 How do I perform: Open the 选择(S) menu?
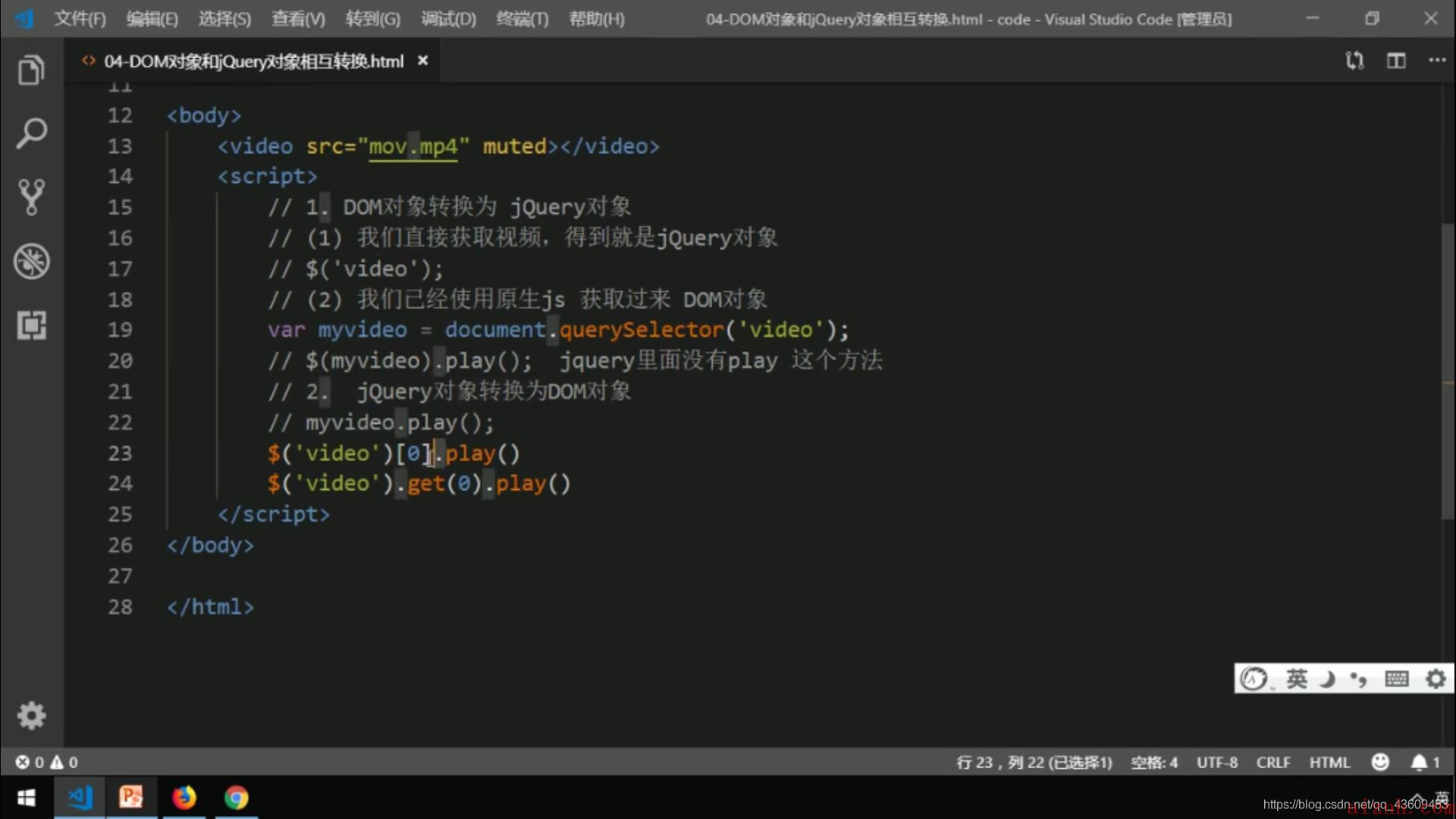[x=224, y=19]
